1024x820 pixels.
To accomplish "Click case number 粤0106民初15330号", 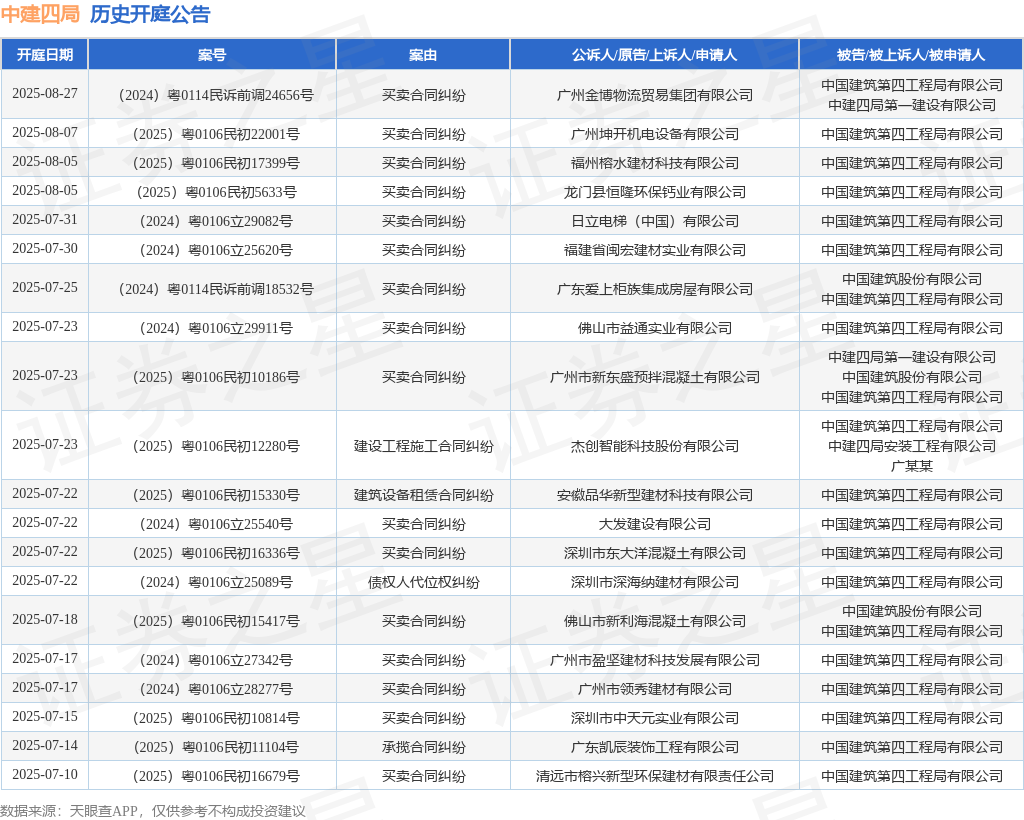I will click(x=216, y=496).
